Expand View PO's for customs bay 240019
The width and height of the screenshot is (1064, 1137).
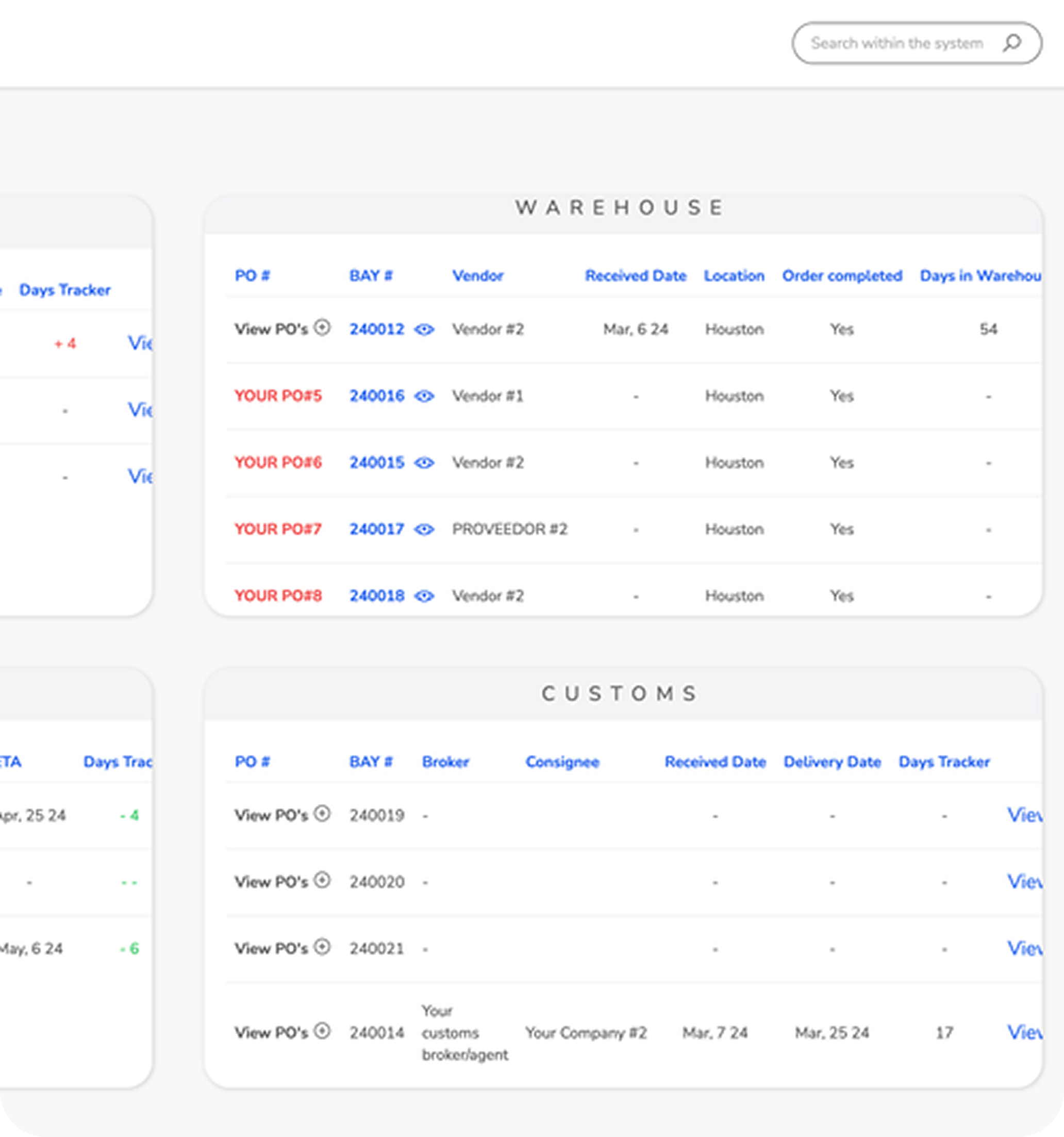[323, 813]
